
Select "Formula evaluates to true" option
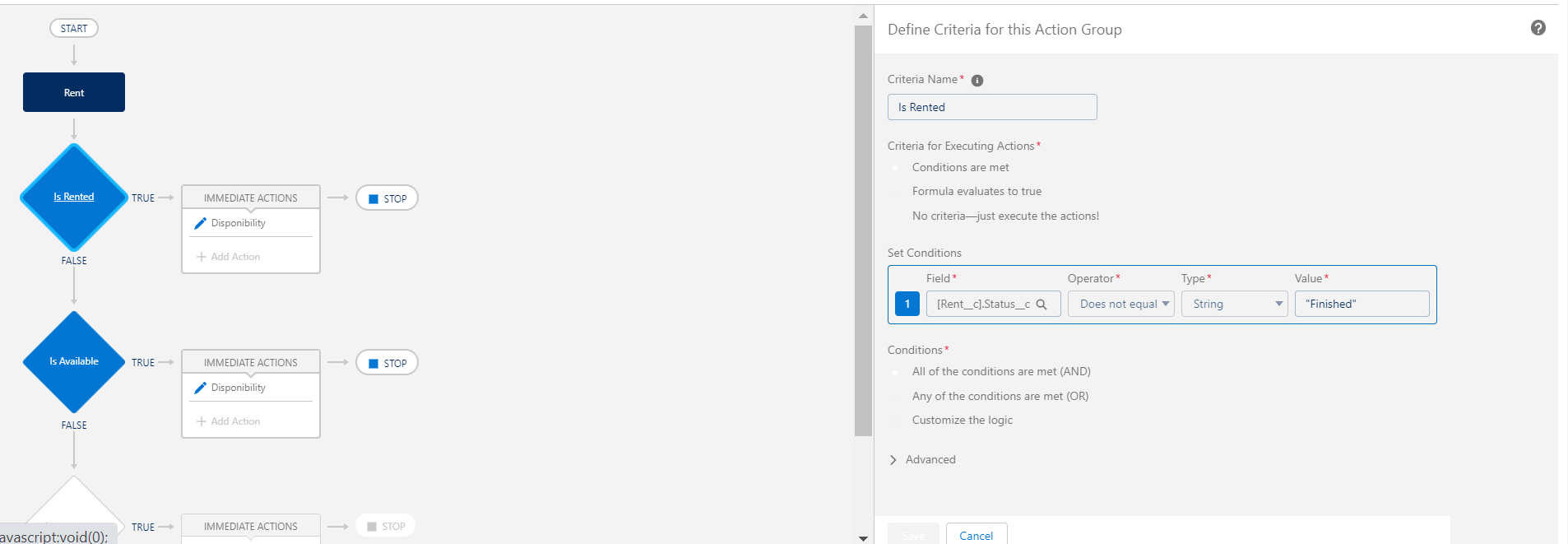point(896,192)
